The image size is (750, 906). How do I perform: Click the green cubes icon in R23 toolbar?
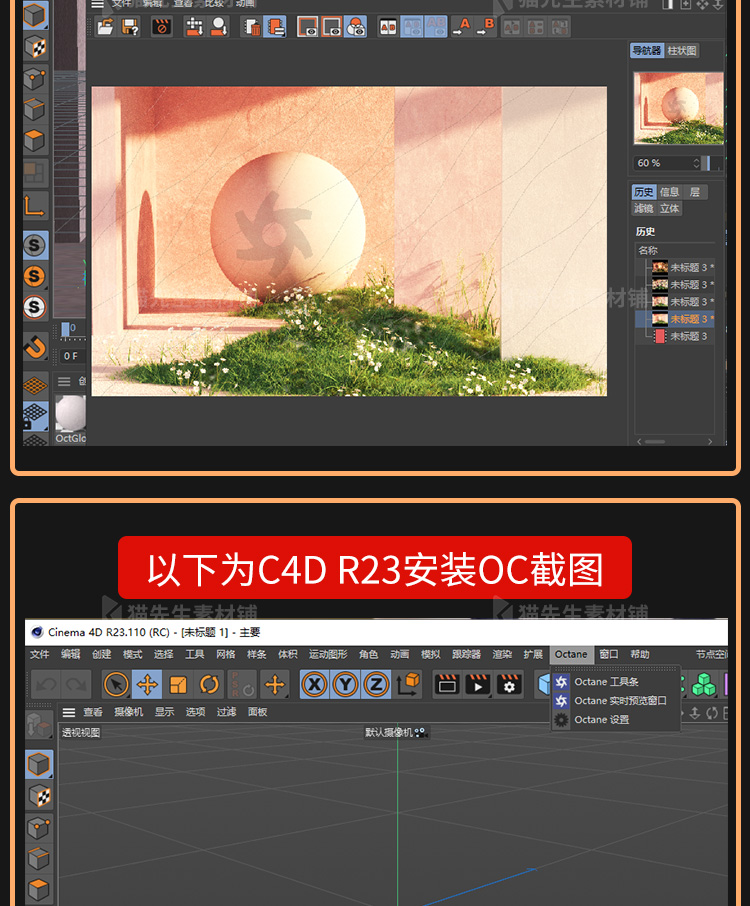[704, 685]
